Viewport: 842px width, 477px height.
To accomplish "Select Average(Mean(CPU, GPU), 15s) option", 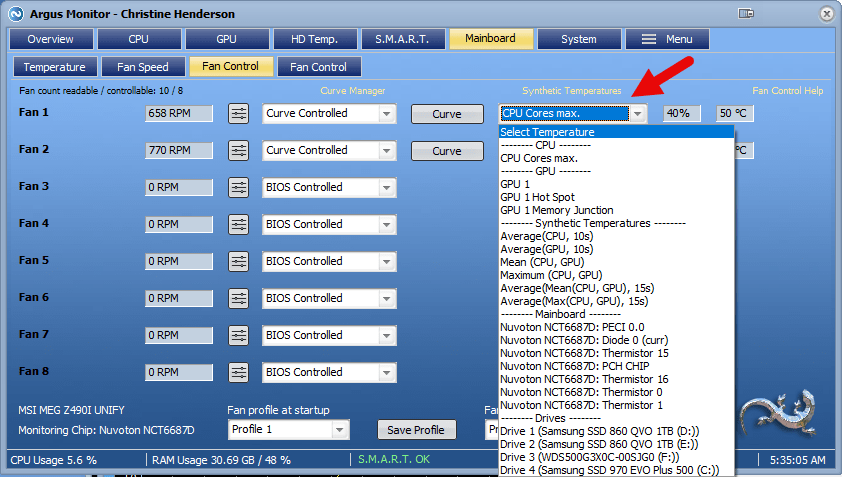I will (616, 288).
